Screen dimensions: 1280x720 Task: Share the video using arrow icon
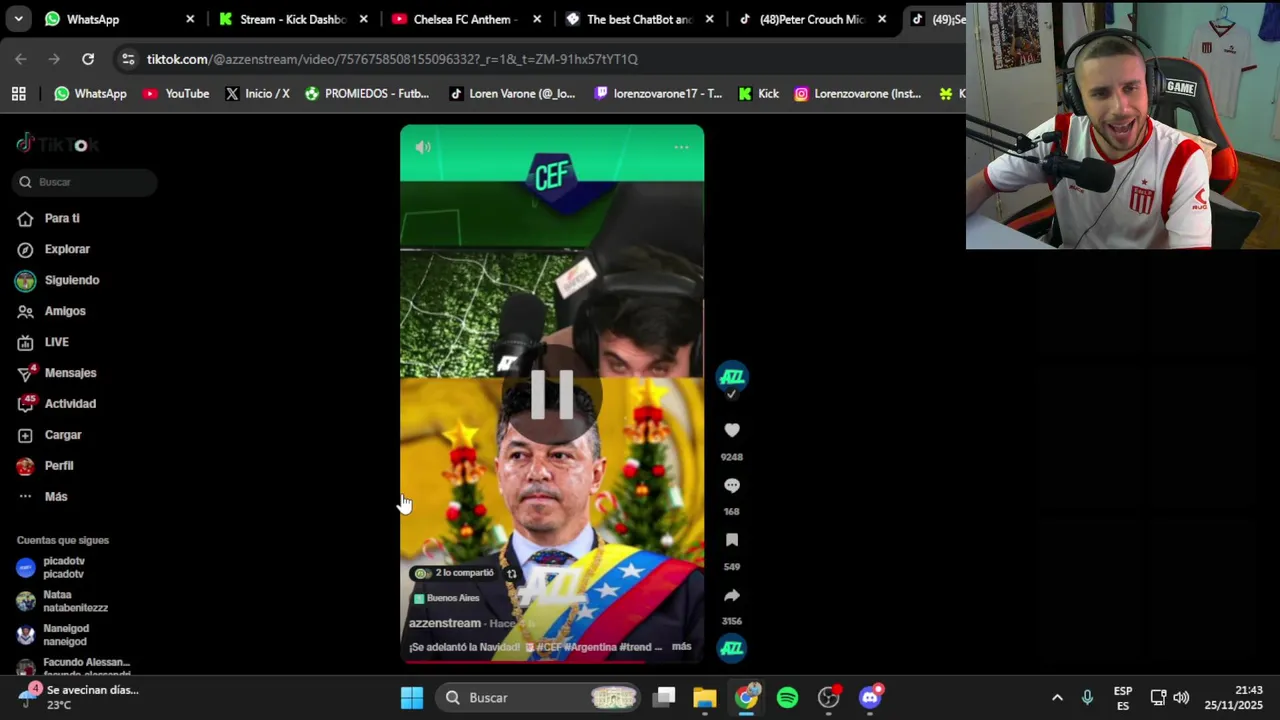pos(732,595)
